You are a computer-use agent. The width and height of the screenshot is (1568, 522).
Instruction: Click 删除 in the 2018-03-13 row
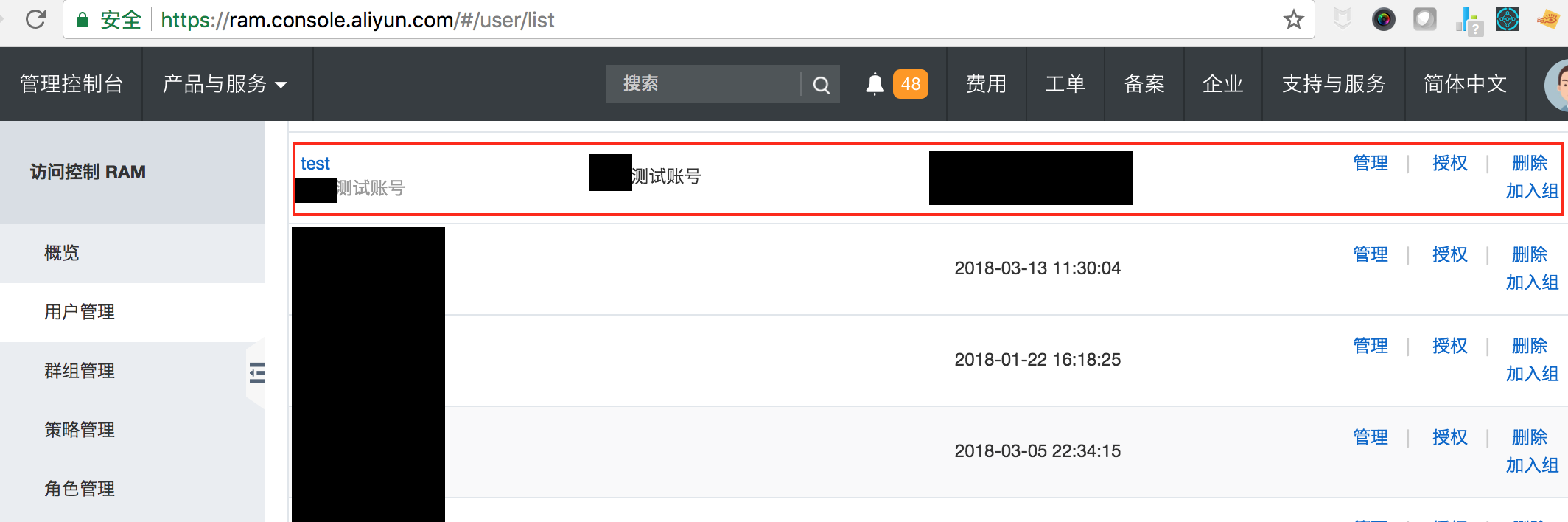(x=1529, y=254)
